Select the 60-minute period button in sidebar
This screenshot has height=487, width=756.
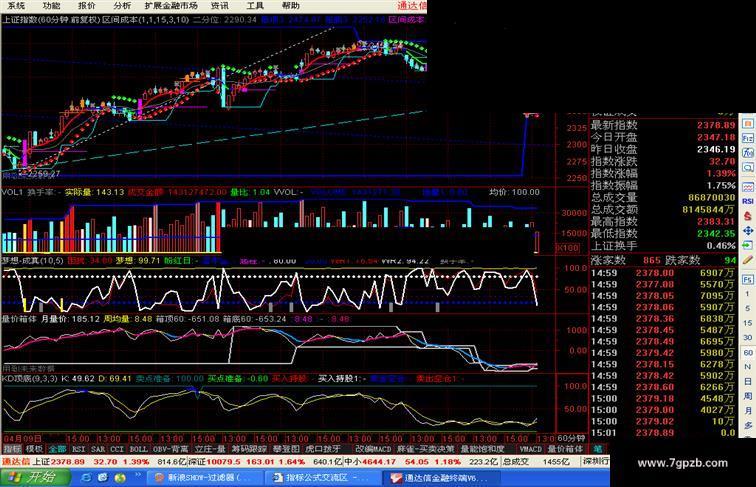pos(748,352)
